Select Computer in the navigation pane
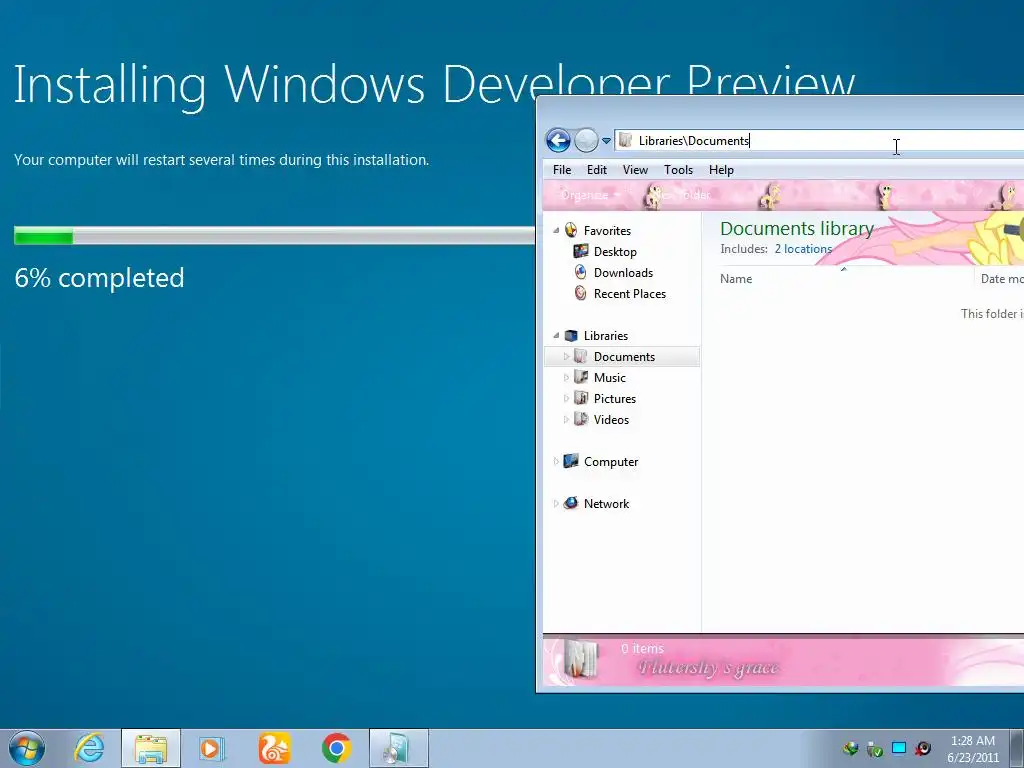The height and width of the screenshot is (768, 1024). [x=611, y=462]
